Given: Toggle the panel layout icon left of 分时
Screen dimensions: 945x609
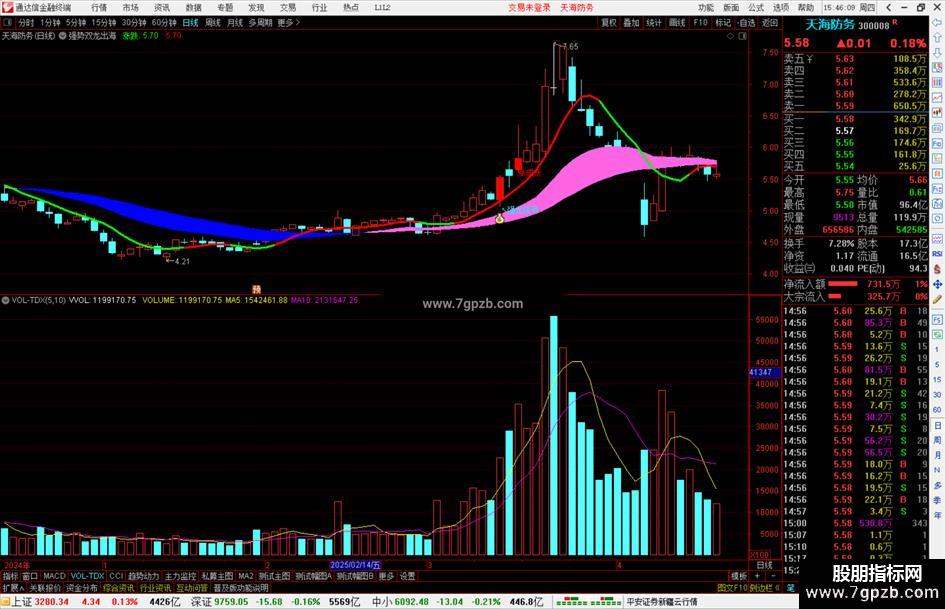Looking at the screenshot, I should [x=7, y=22].
